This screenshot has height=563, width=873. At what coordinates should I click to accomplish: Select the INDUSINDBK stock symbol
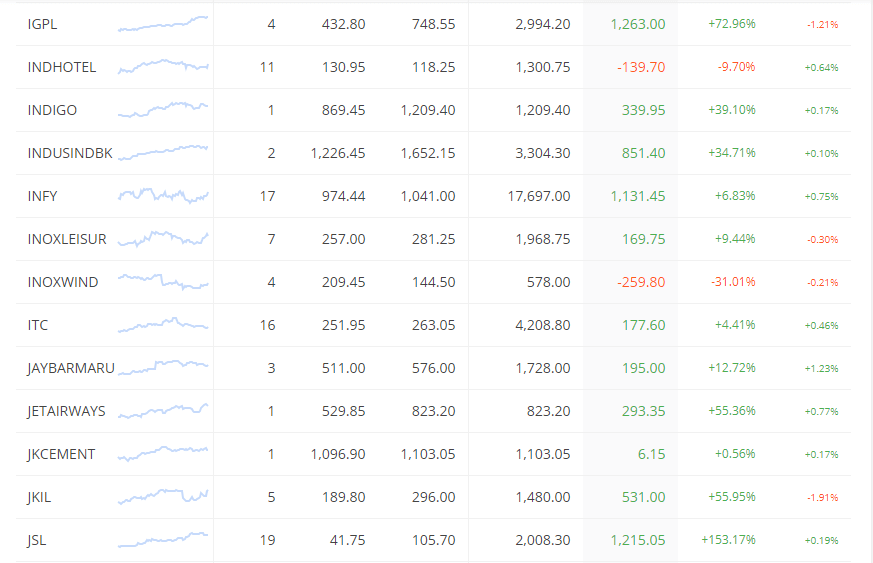click(x=70, y=153)
